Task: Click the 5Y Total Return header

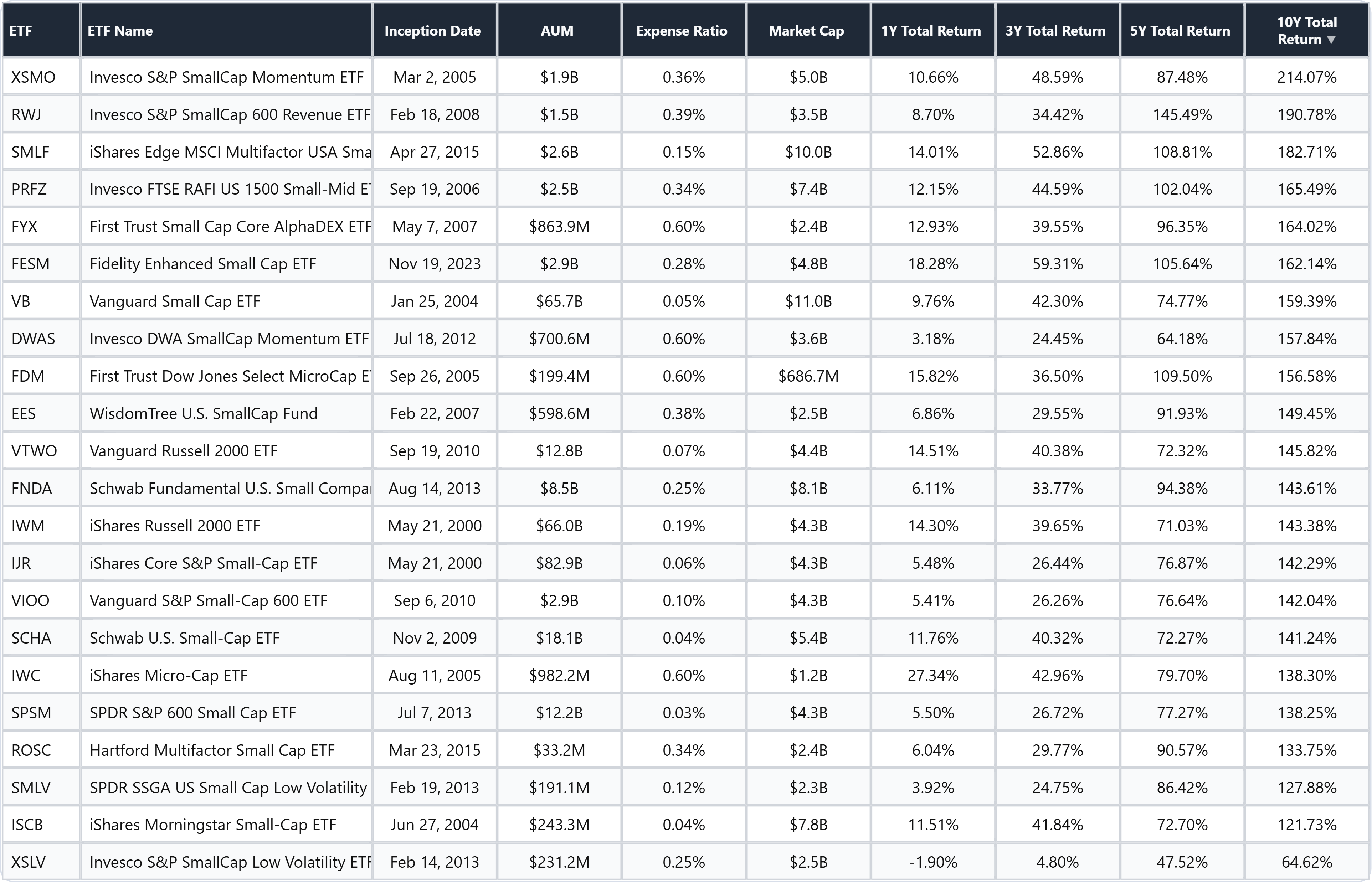Action: coord(1180,31)
